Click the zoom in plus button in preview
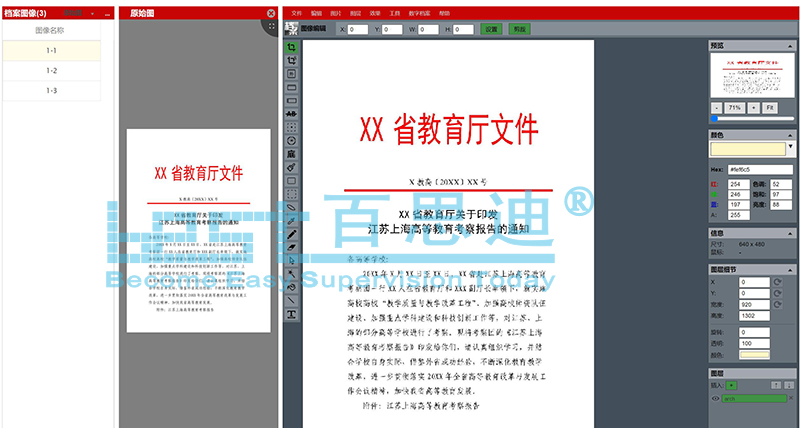Screen dimensions: 800x428 coord(754,107)
